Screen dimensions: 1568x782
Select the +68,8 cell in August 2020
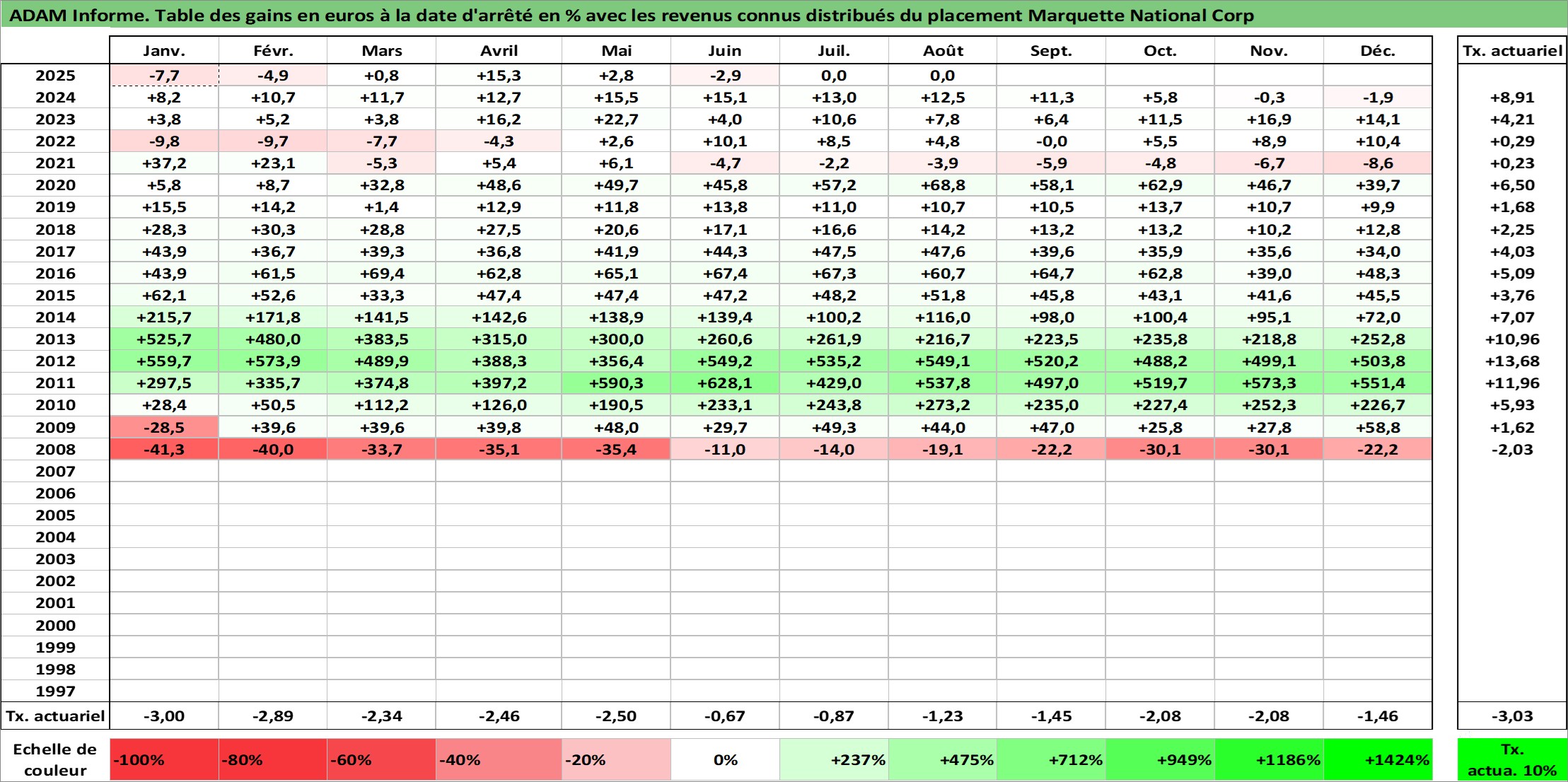coord(942,185)
